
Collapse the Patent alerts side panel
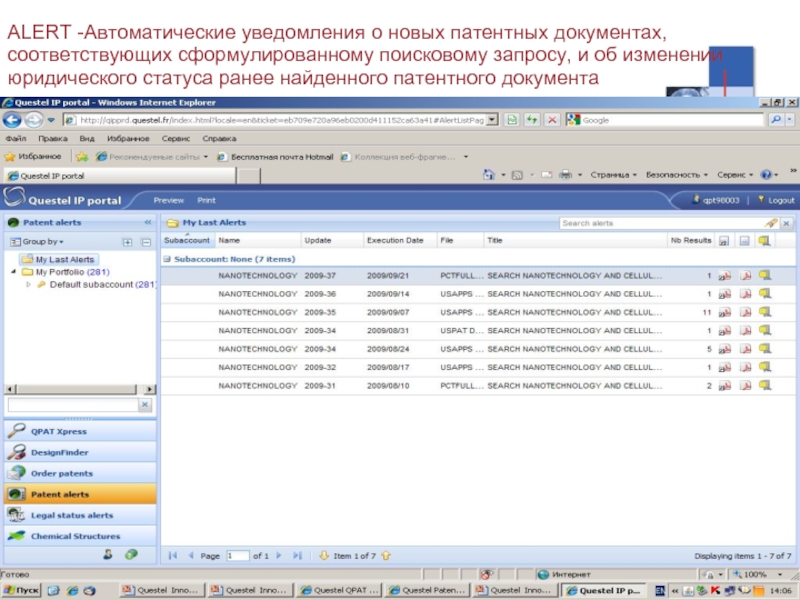[148, 222]
